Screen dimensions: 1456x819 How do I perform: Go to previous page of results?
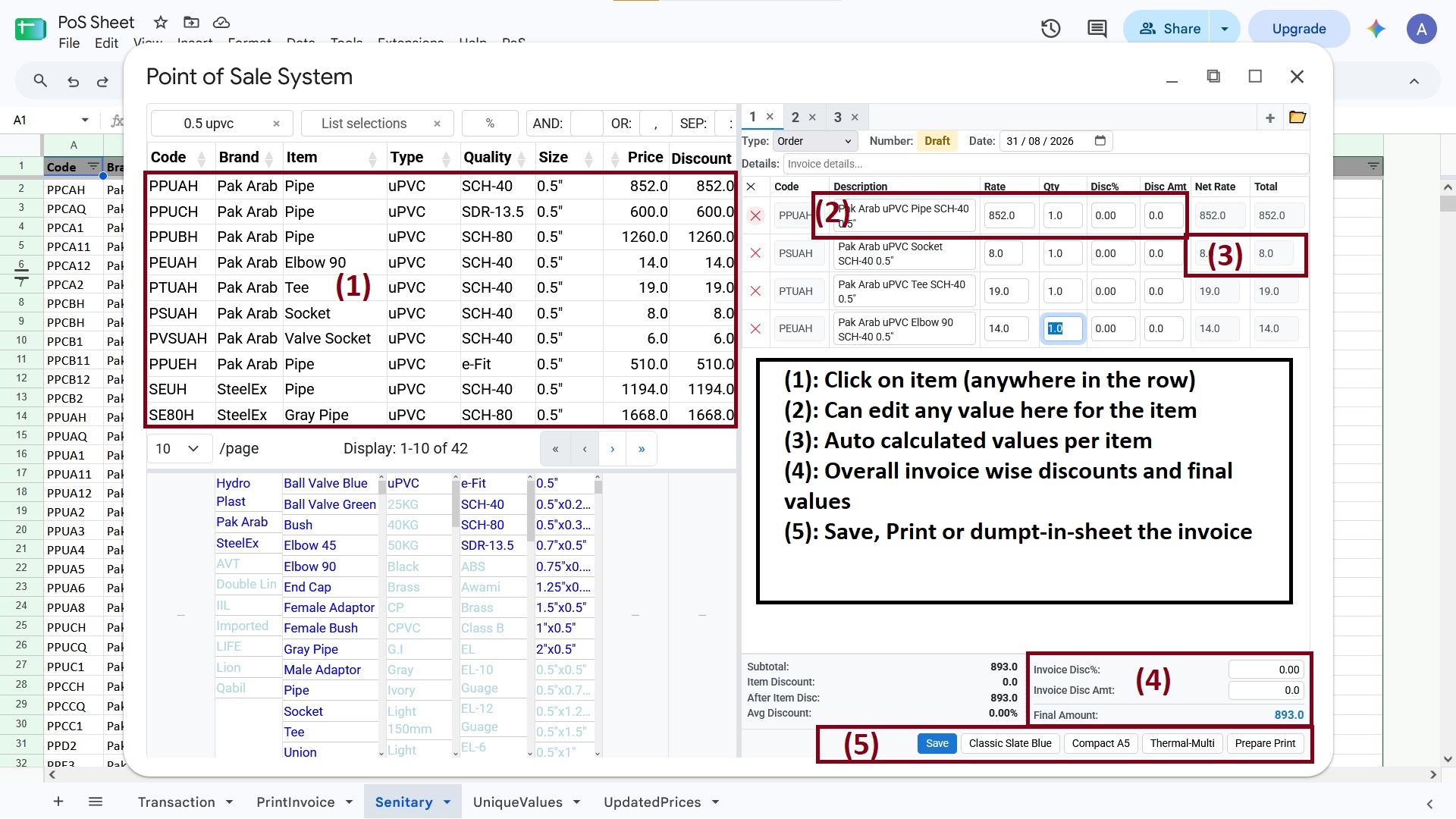pos(584,449)
